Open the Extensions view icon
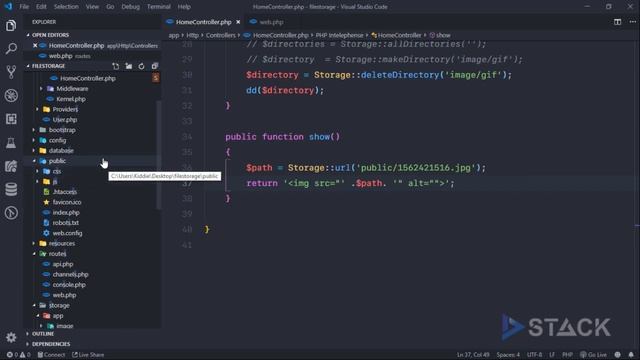The height and width of the screenshot is (360, 640). [x=11, y=119]
